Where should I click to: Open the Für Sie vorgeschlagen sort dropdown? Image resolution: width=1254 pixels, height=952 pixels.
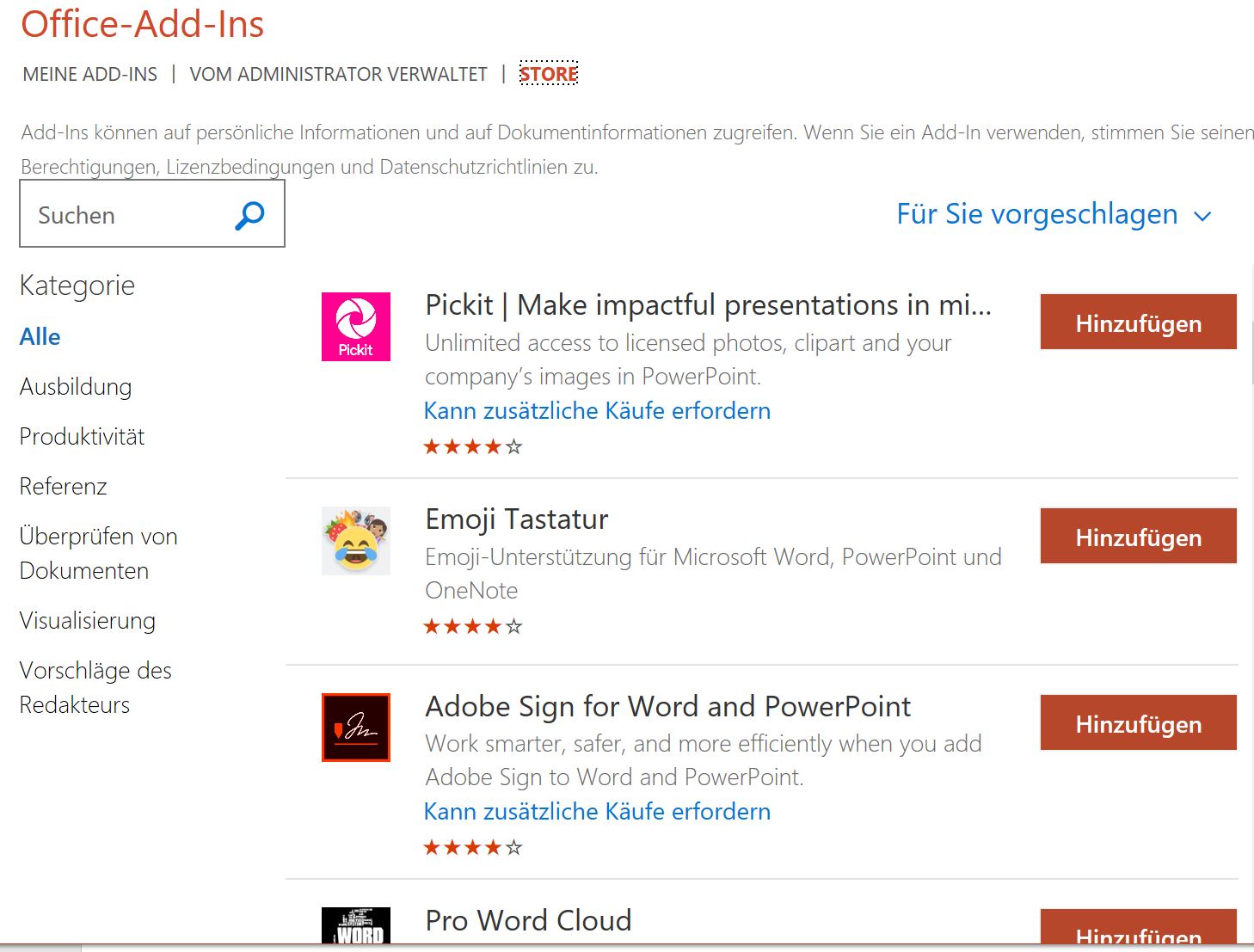[x=1054, y=214]
